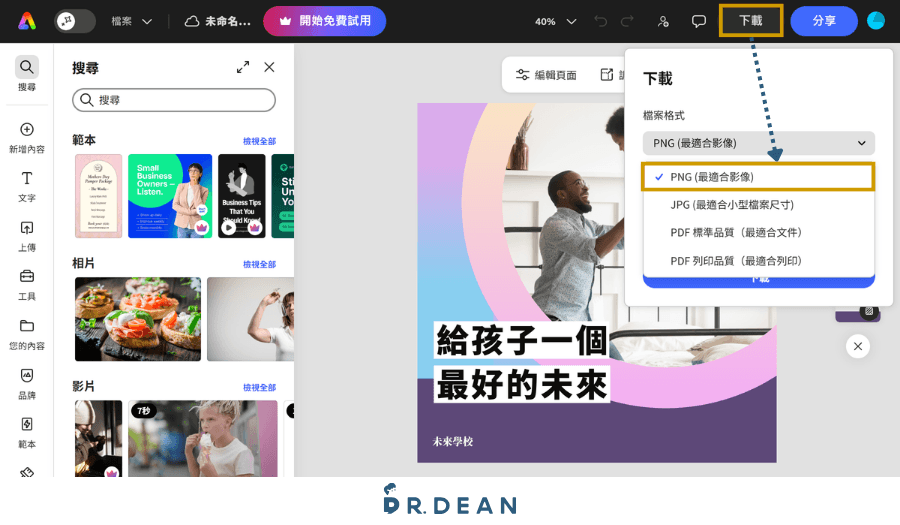The image size is (900, 525).
Task: Choose JPG (最適合小型檔案尺寸) option
Action: pos(758,205)
